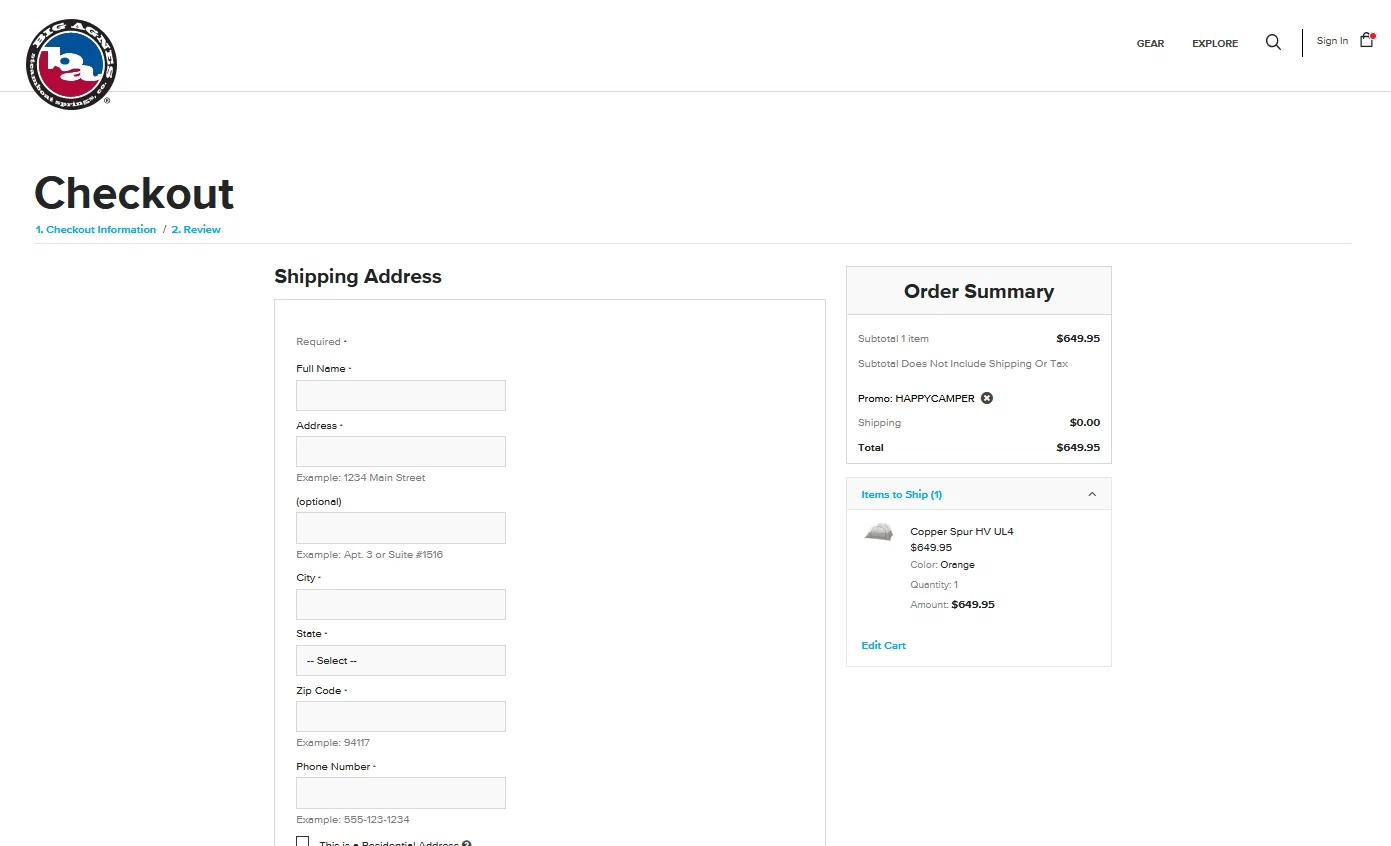Open the search magnifier icon

[1273, 42]
